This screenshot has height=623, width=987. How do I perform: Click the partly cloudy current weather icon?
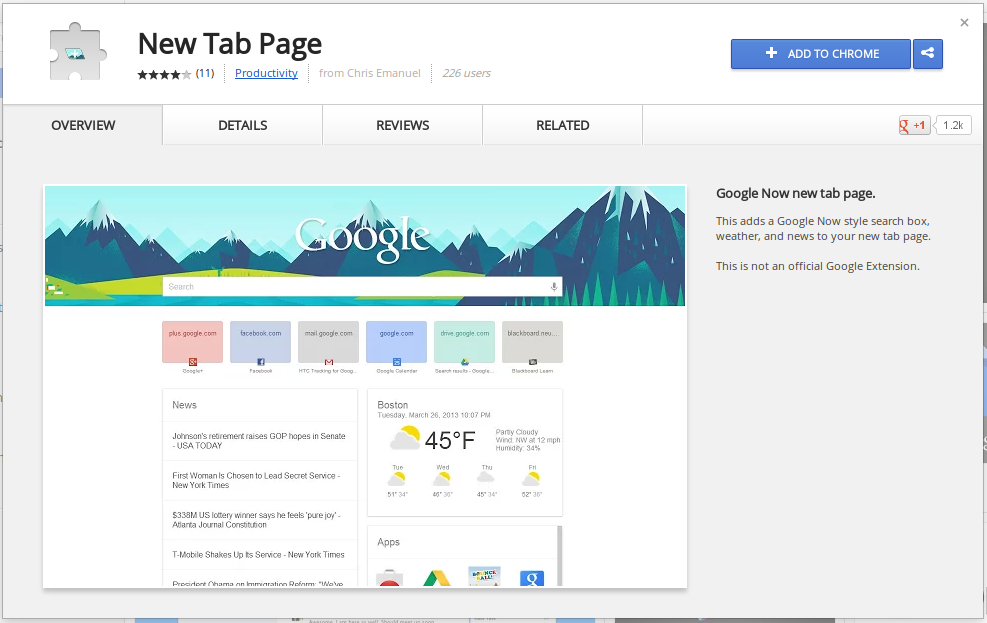[x=405, y=438]
